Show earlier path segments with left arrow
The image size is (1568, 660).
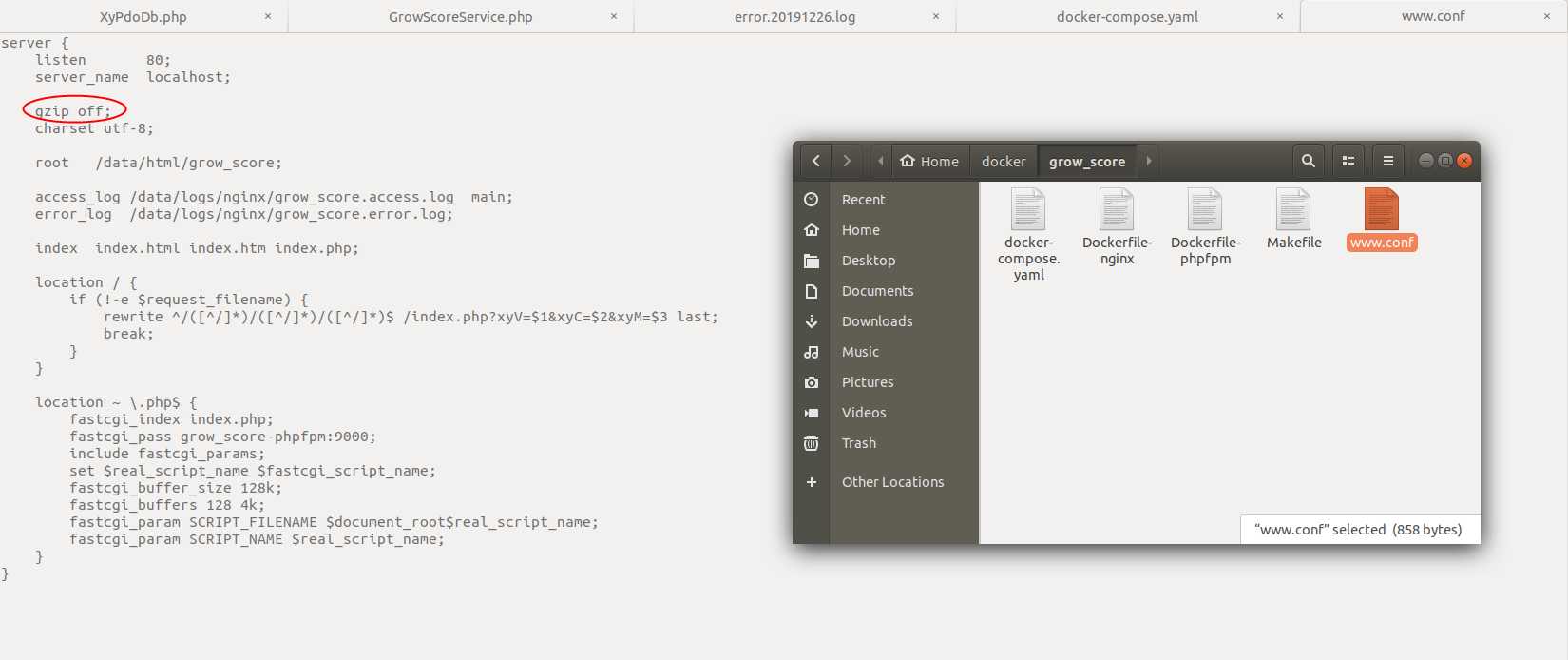tap(881, 161)
